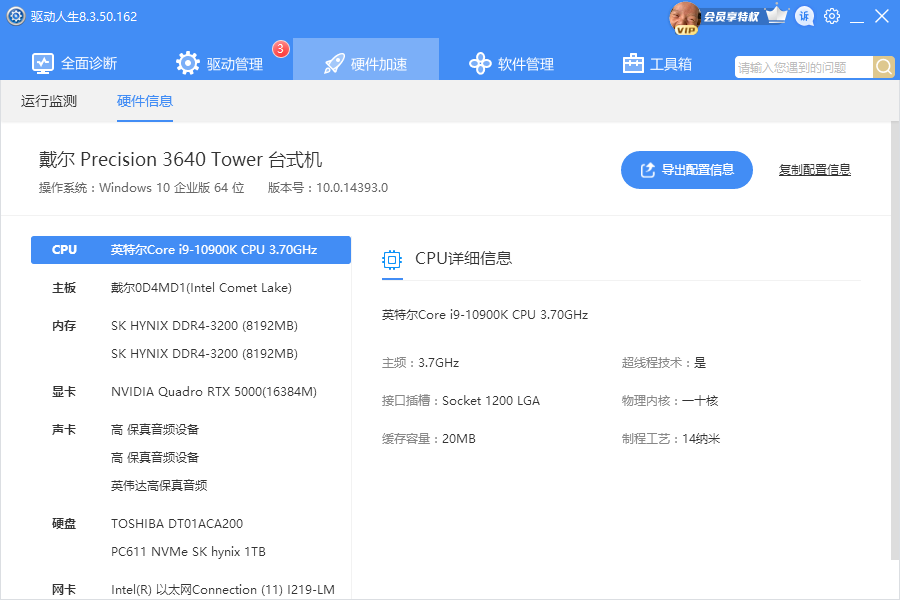This screenshot has width=900, height=600.
Task: Select the PC611 NVMe SK hynix 1TB row
Action: click(x=191, y=552)
